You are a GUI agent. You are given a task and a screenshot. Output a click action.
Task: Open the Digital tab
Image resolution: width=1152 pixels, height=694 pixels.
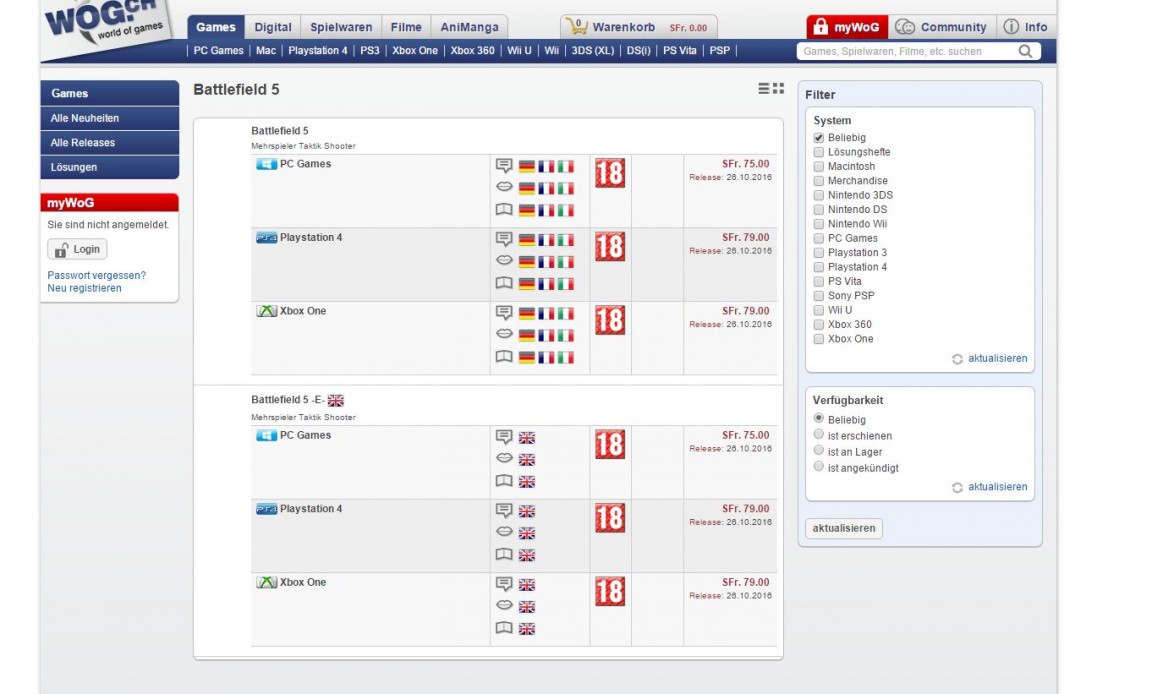click(272, 27)
